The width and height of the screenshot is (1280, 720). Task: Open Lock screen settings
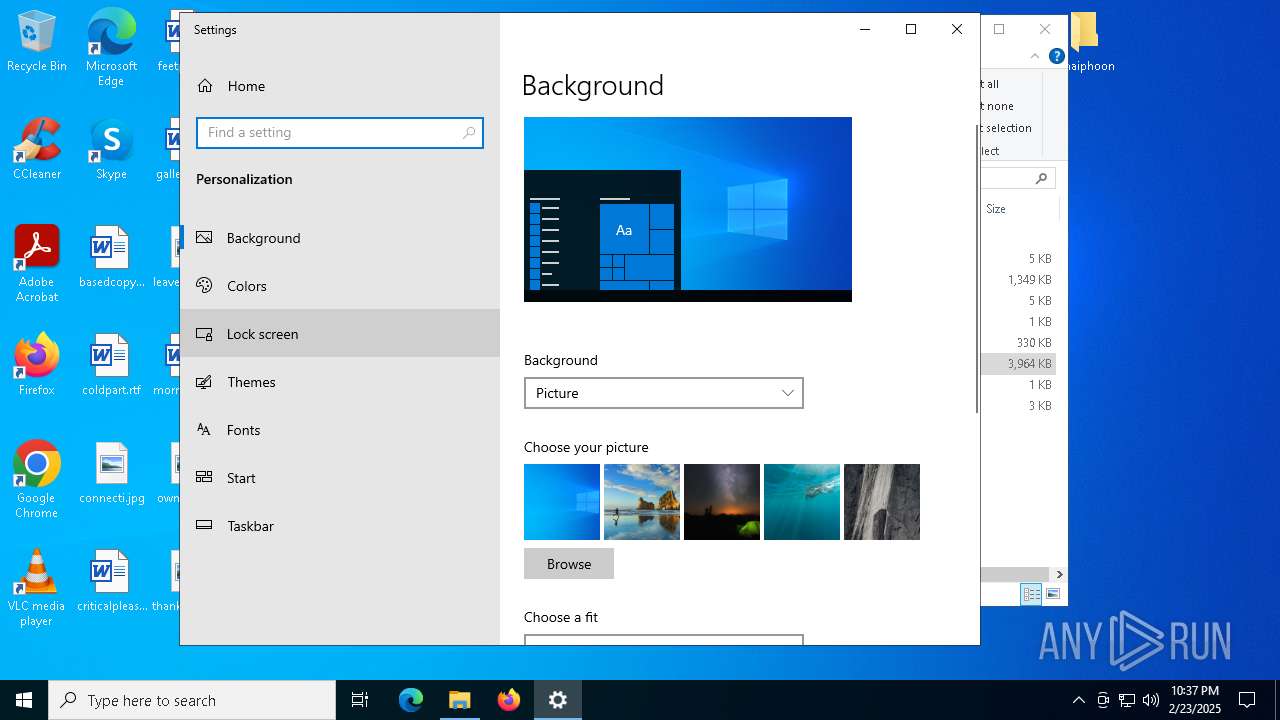point(262,334)
